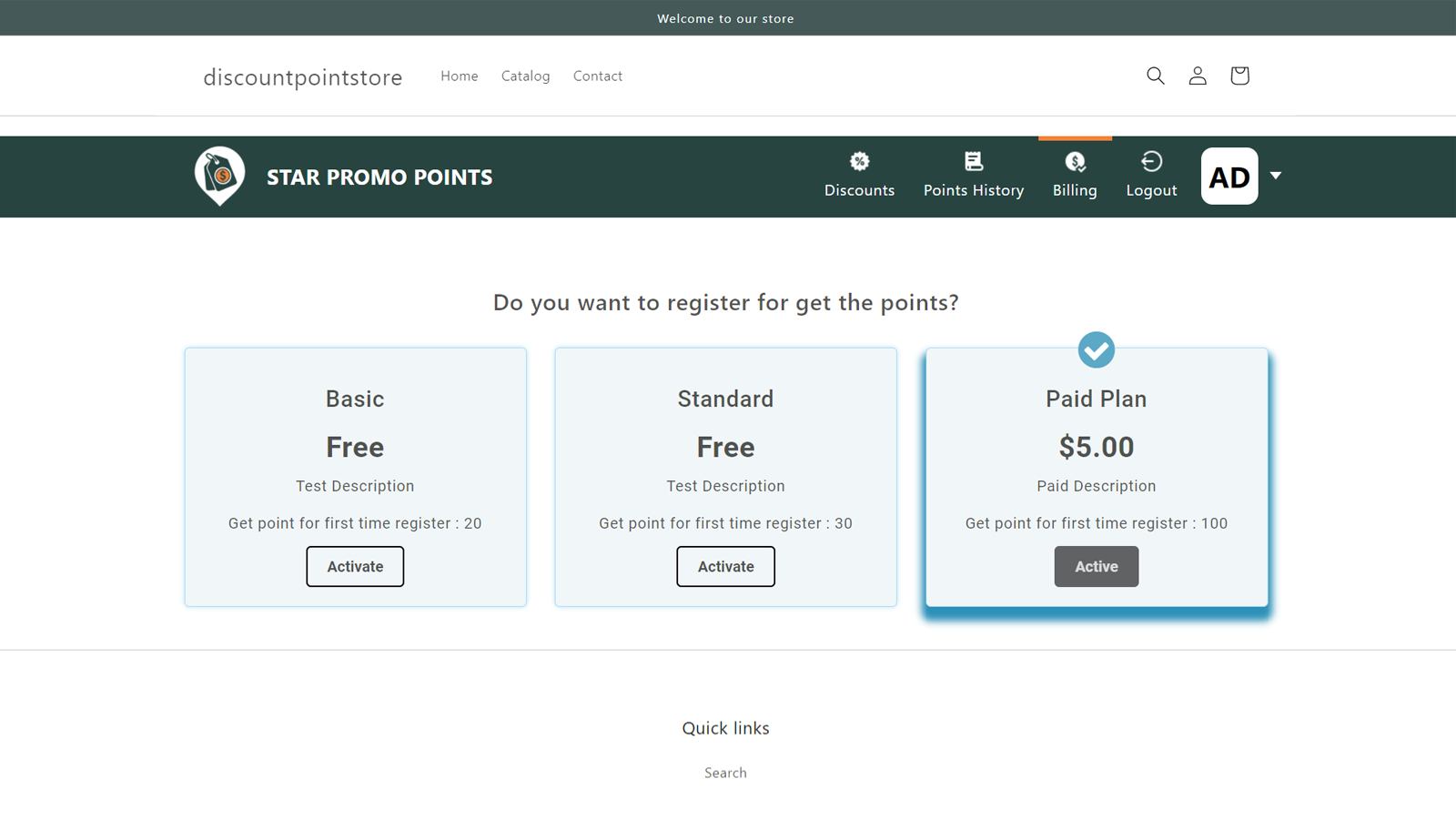This screenshot has width=1456, height=819.
Task: Click the 'Welcome to our store' announcement
Action: click(x=725, y=18)
